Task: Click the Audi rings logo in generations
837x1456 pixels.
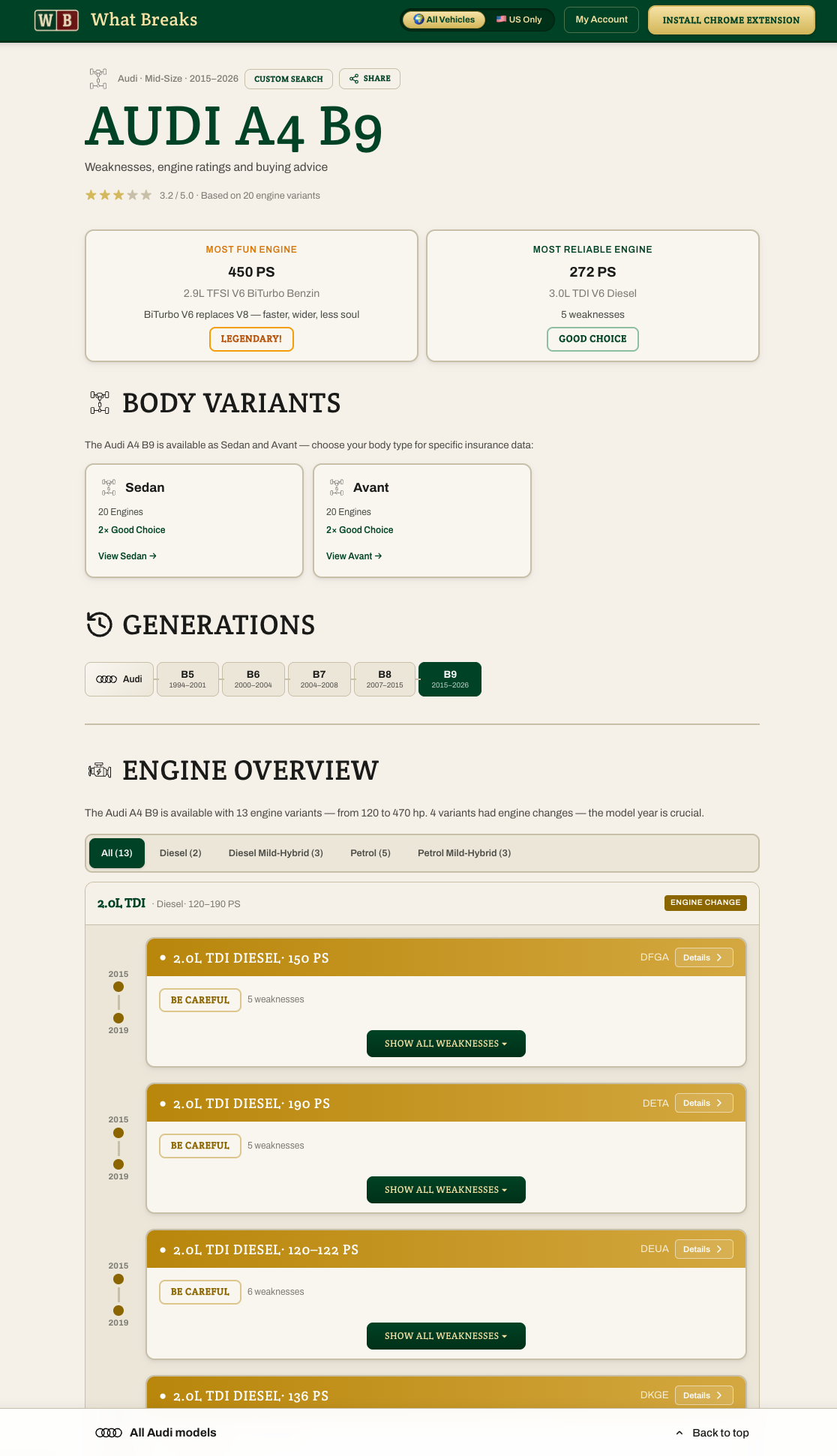Action: coord(106,679)
